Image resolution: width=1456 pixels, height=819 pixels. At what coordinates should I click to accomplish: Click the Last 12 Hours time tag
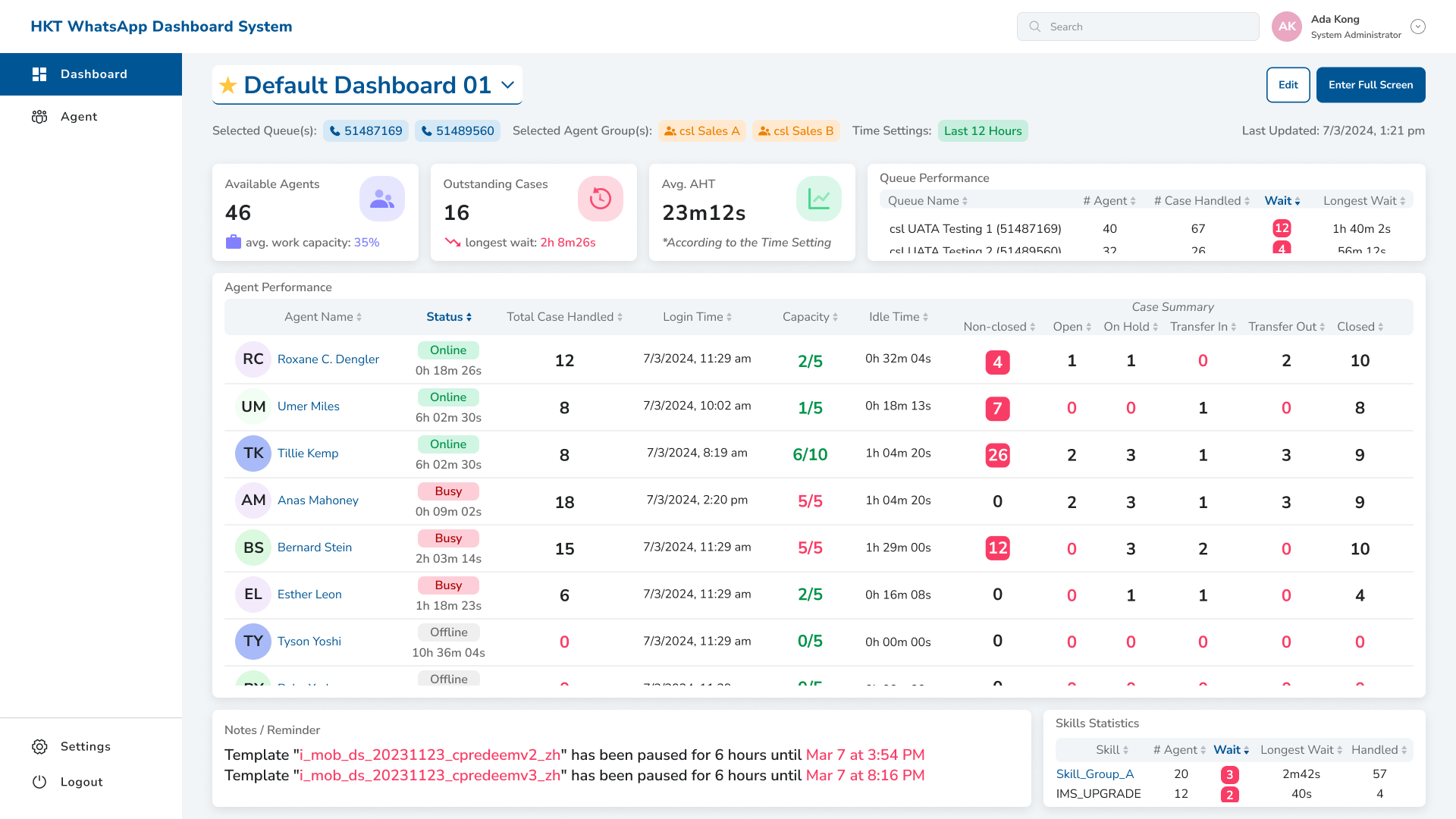coord(983,131)
